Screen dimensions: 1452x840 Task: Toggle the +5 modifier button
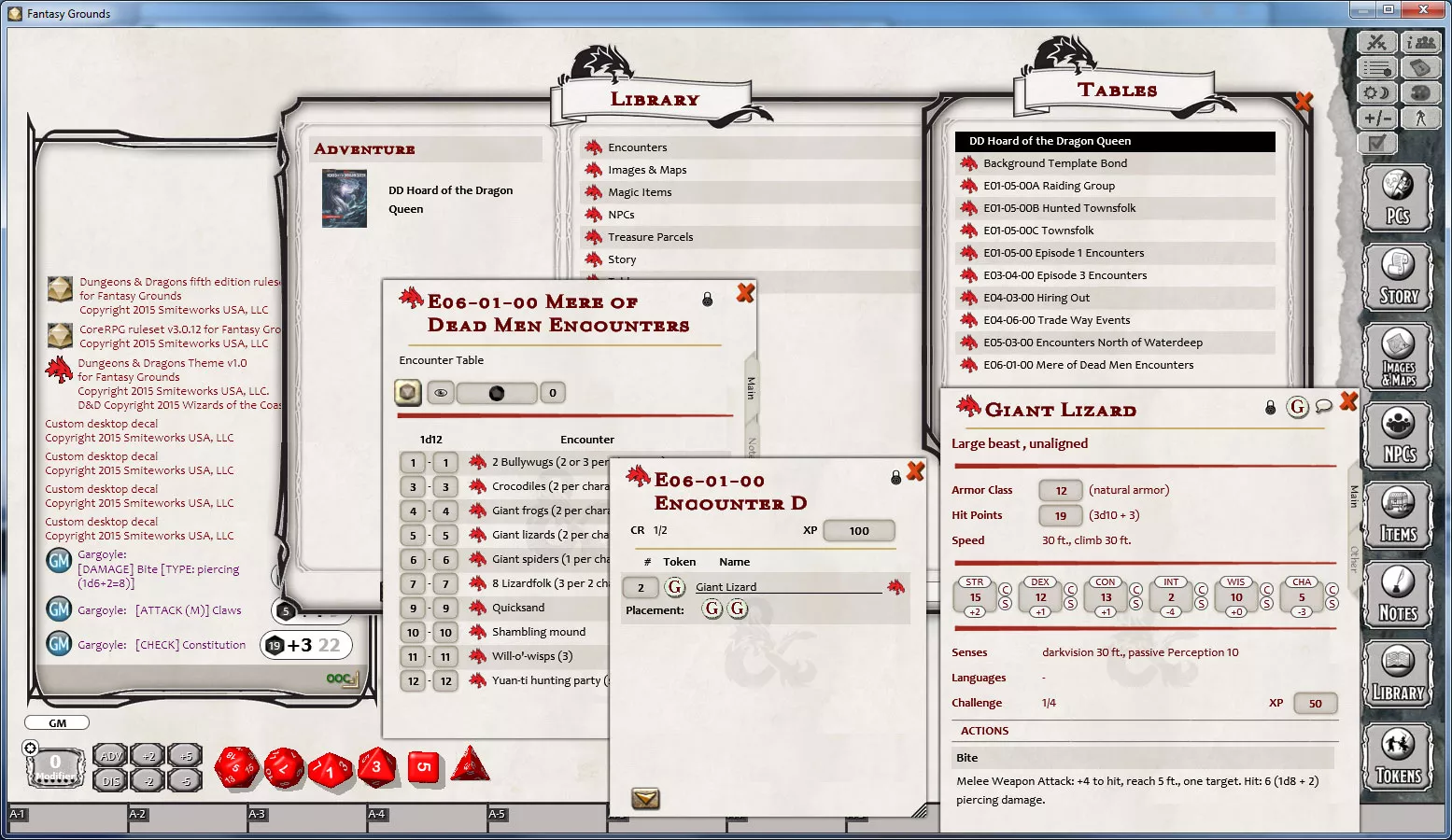[186, 756]
